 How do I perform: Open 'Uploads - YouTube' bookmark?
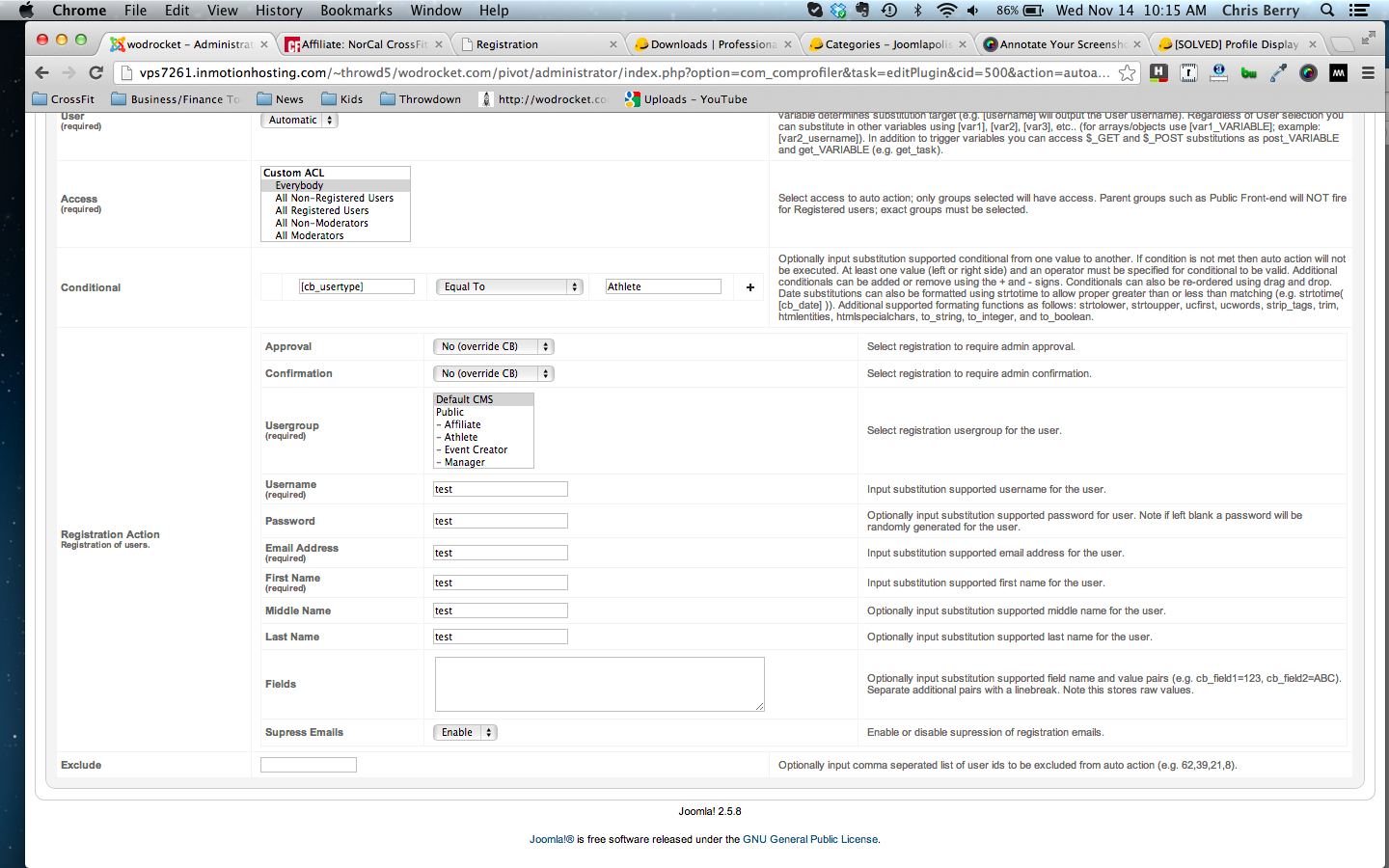pyautogui.click(x=686, y=99)
